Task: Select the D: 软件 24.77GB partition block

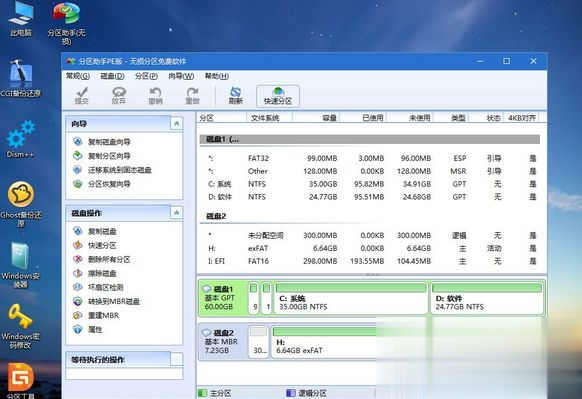Action: (x=487, y=298)
